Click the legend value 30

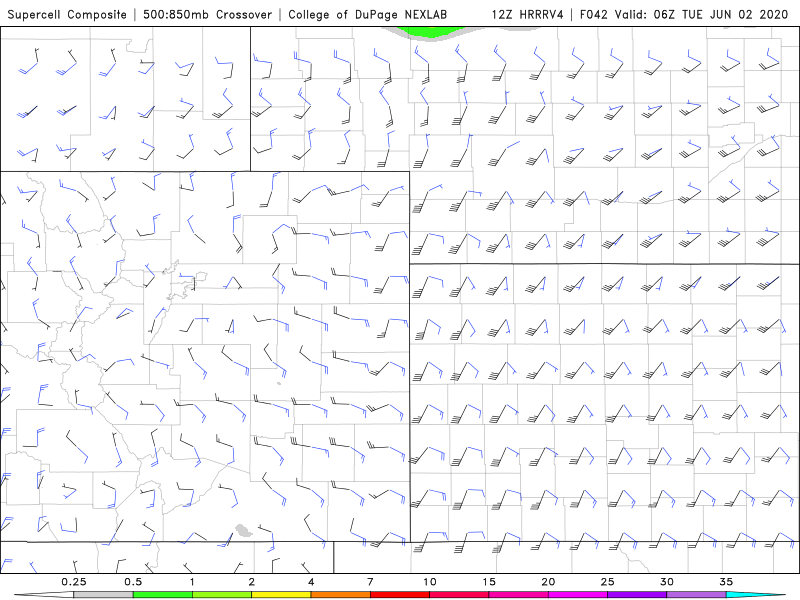(x=666, y=582)
